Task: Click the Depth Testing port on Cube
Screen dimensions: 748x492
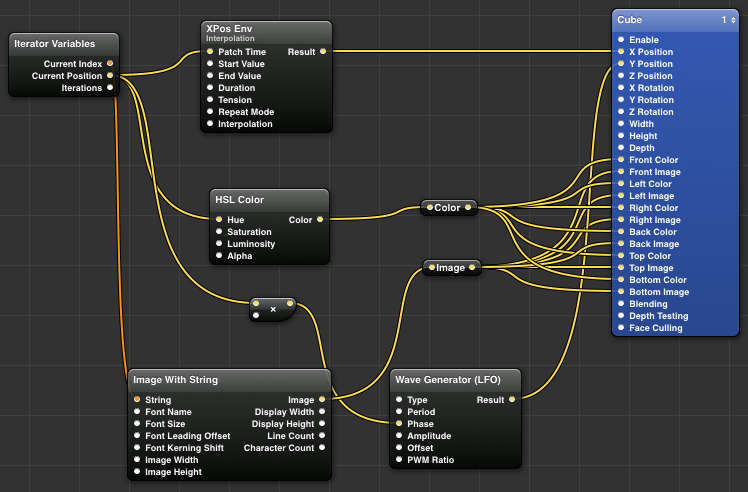Action: [621, 316]
